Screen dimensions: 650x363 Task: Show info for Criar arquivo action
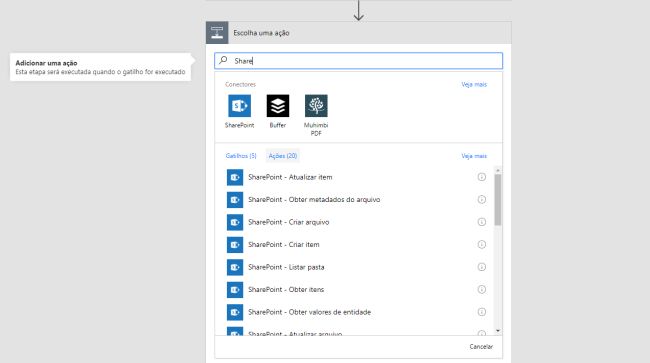click(x=481, y=222)
